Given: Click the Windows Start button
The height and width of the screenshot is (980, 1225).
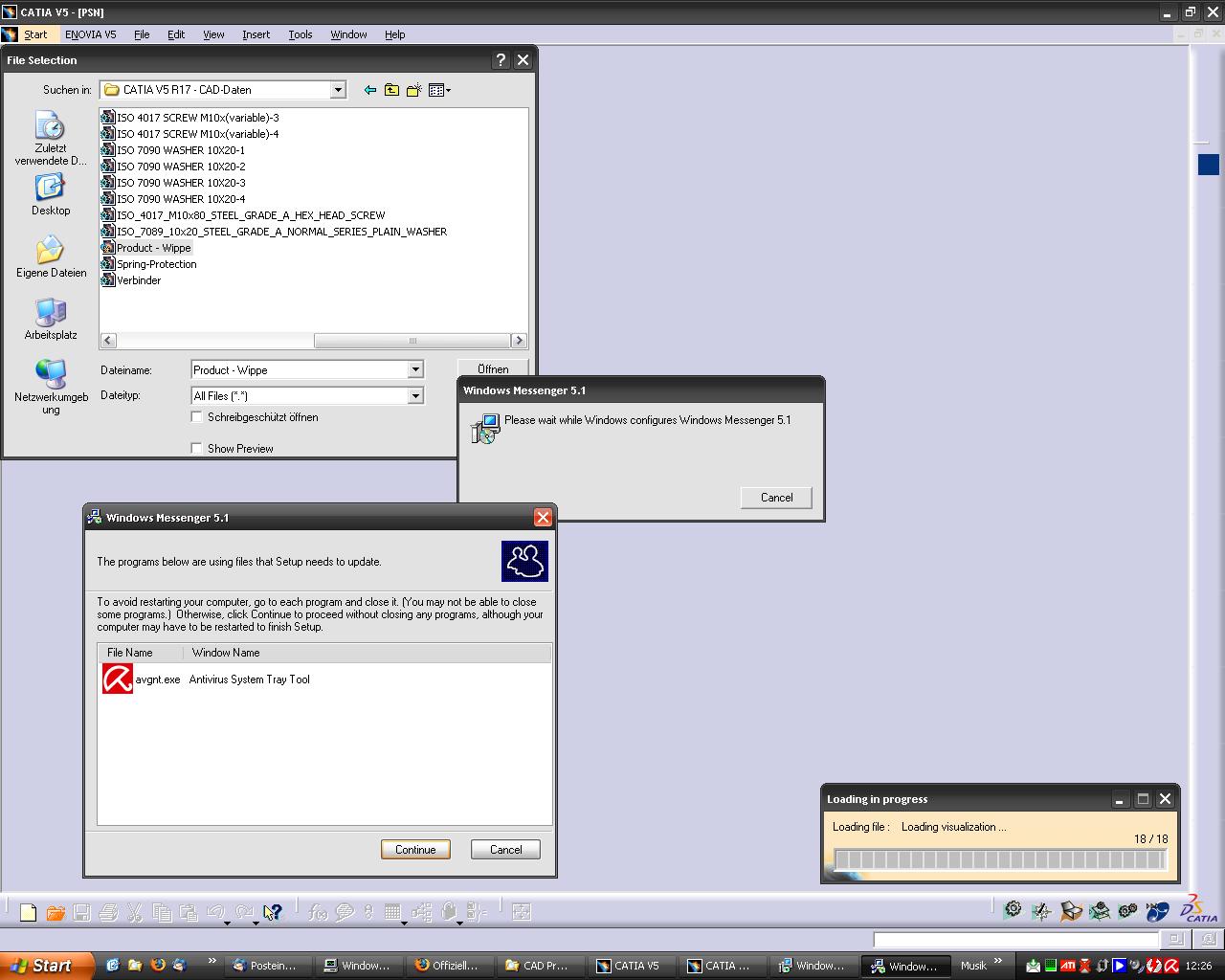Looking at the screenshot, I should [x=48, y=966].
